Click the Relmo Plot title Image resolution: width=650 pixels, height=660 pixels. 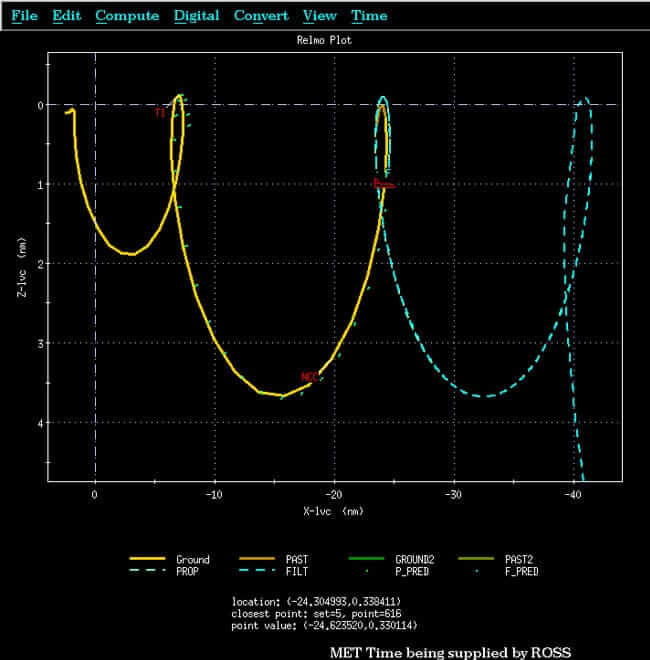[x=324, y=41]
